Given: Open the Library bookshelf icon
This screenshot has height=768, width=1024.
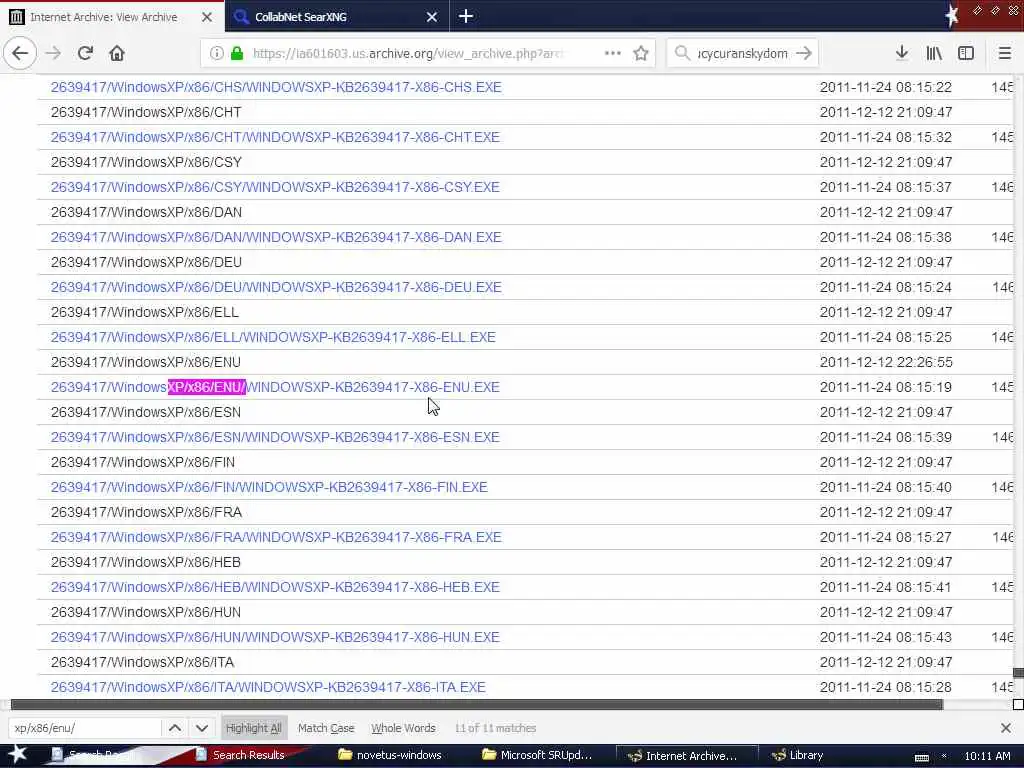Looking at the screenshot, I should click(934, 53).
